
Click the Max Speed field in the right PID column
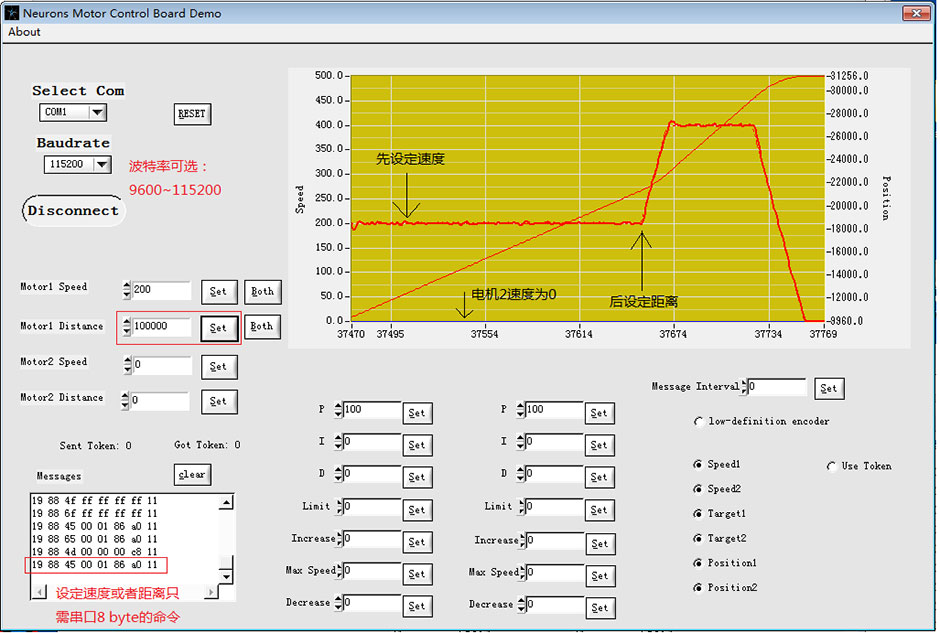(x=555, y=573)
